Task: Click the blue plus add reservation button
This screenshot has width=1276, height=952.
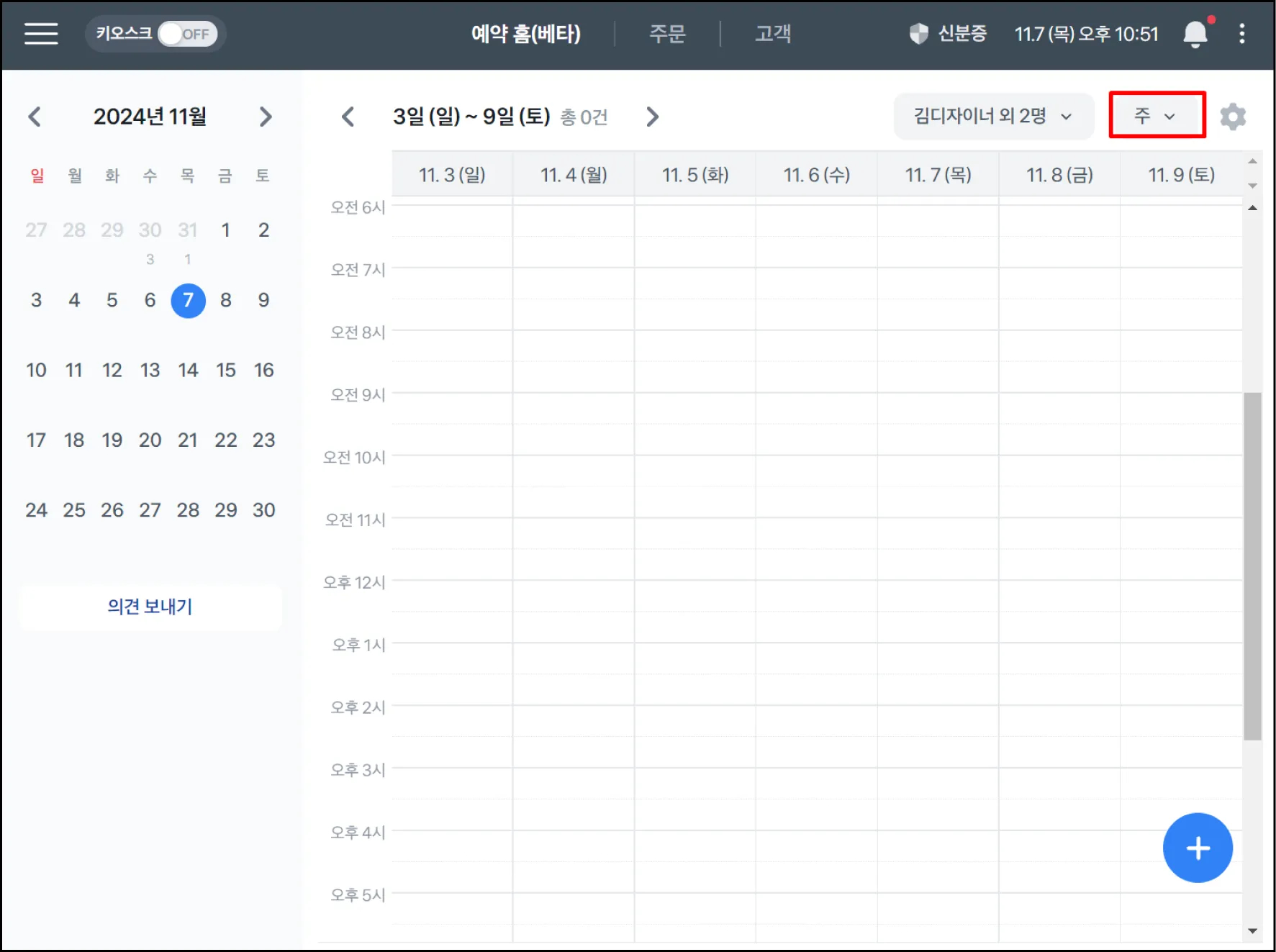Action: (1197, 848)
